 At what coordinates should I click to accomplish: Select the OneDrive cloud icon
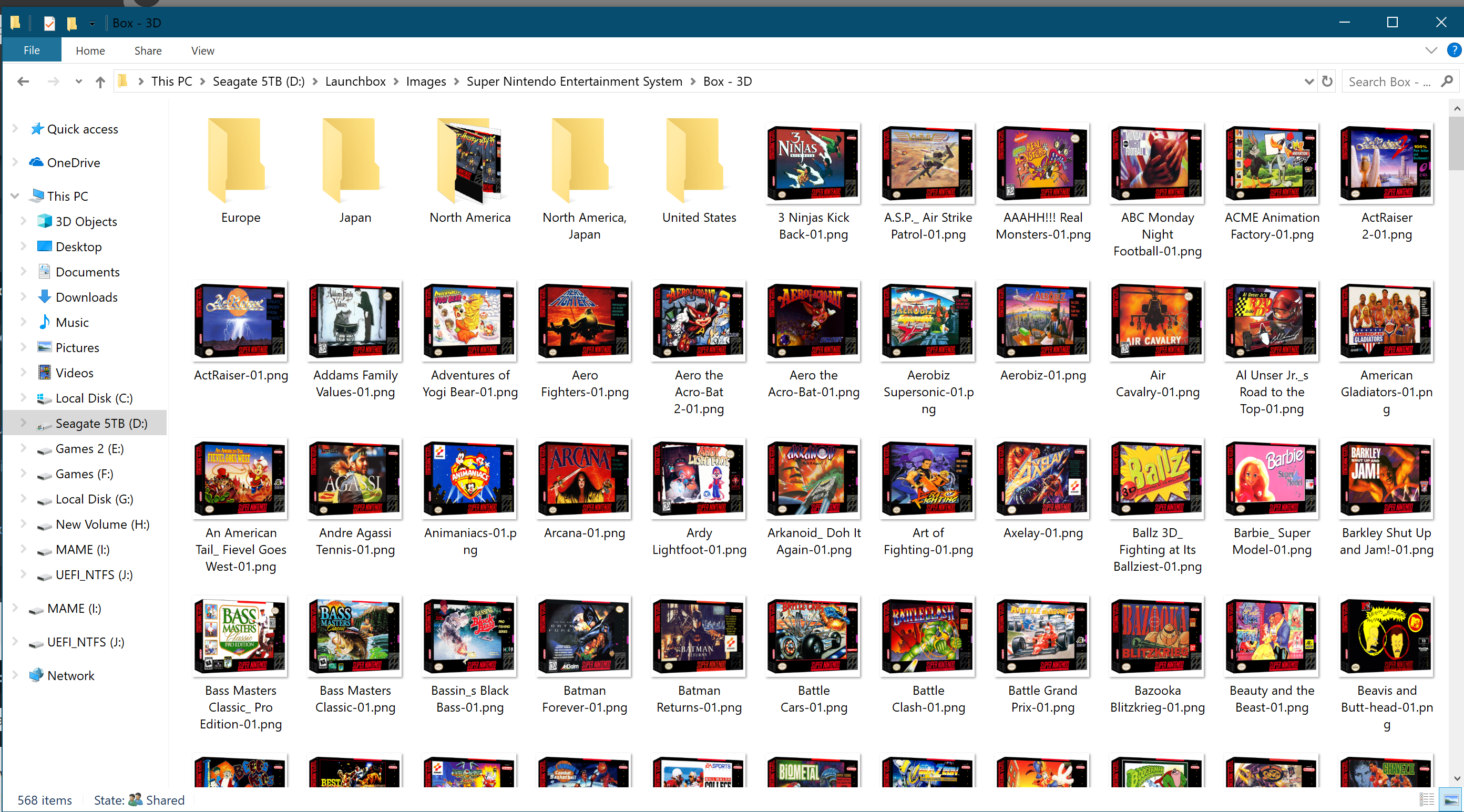36,162
